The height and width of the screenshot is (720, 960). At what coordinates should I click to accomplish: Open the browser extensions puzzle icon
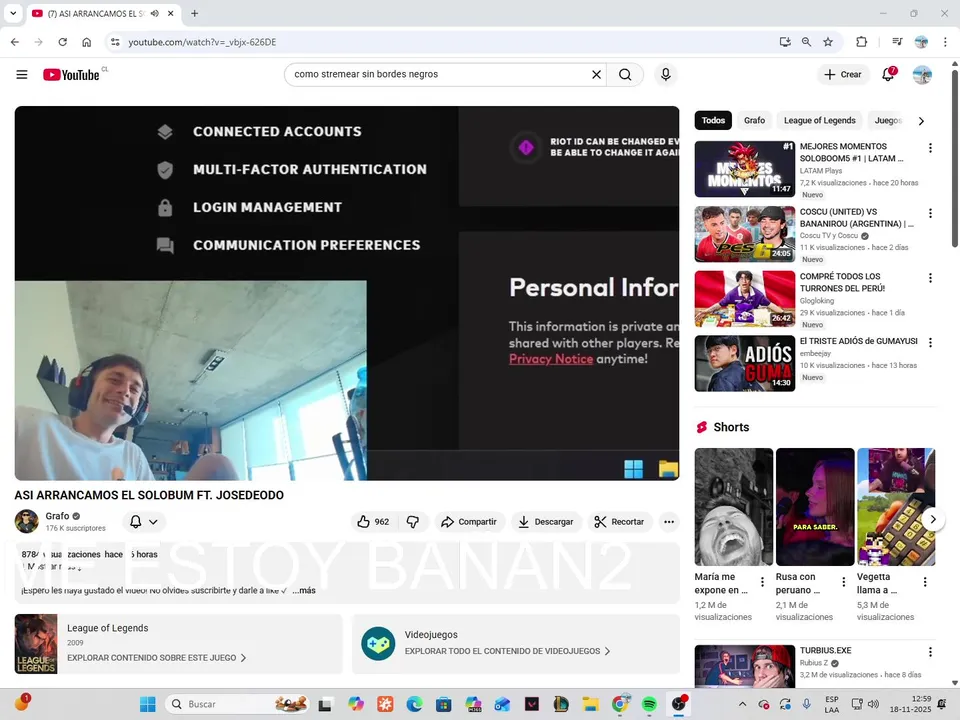(861, 42)
